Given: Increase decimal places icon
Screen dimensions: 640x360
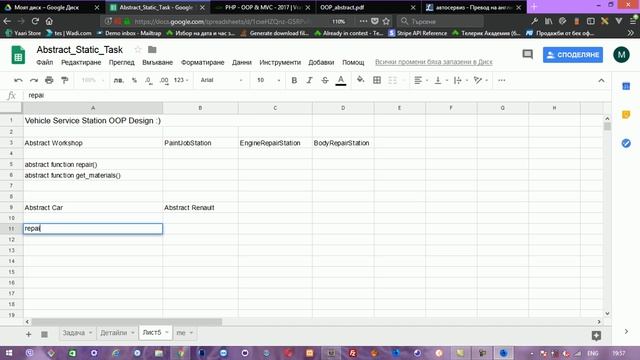Looking at the screenshot, I should pyautogui.click(x=164, y=80).
